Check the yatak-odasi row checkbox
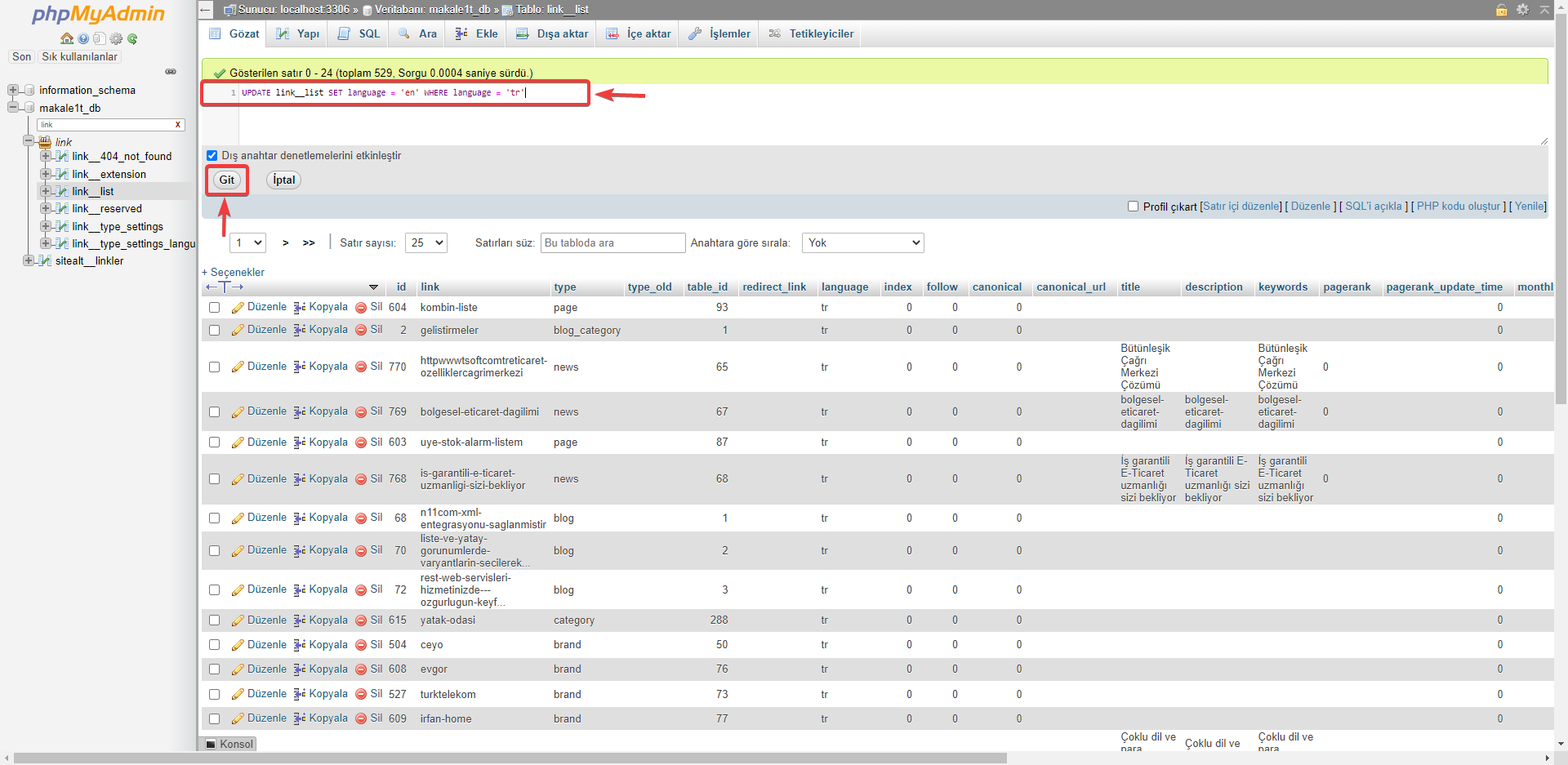Viewport: 1568px width, 765px height. (214, 620)
